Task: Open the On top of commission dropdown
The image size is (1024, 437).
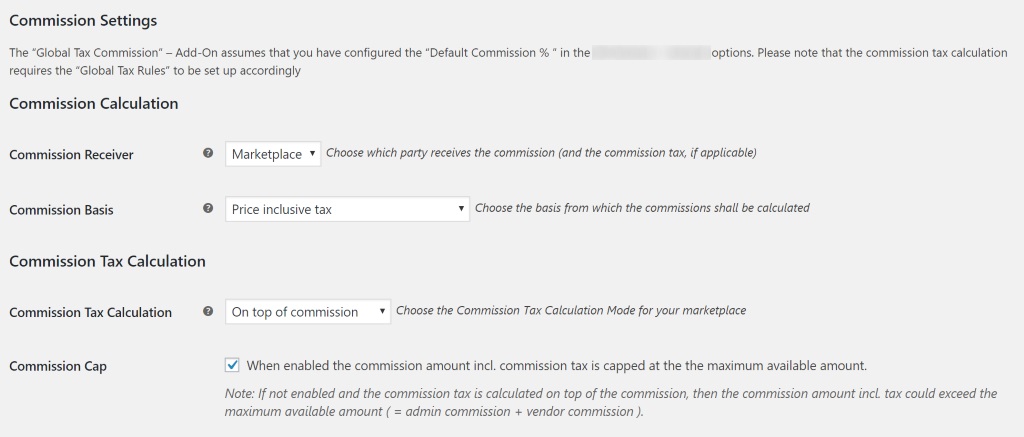Action: pyautogui.click(x=308, y=312)
